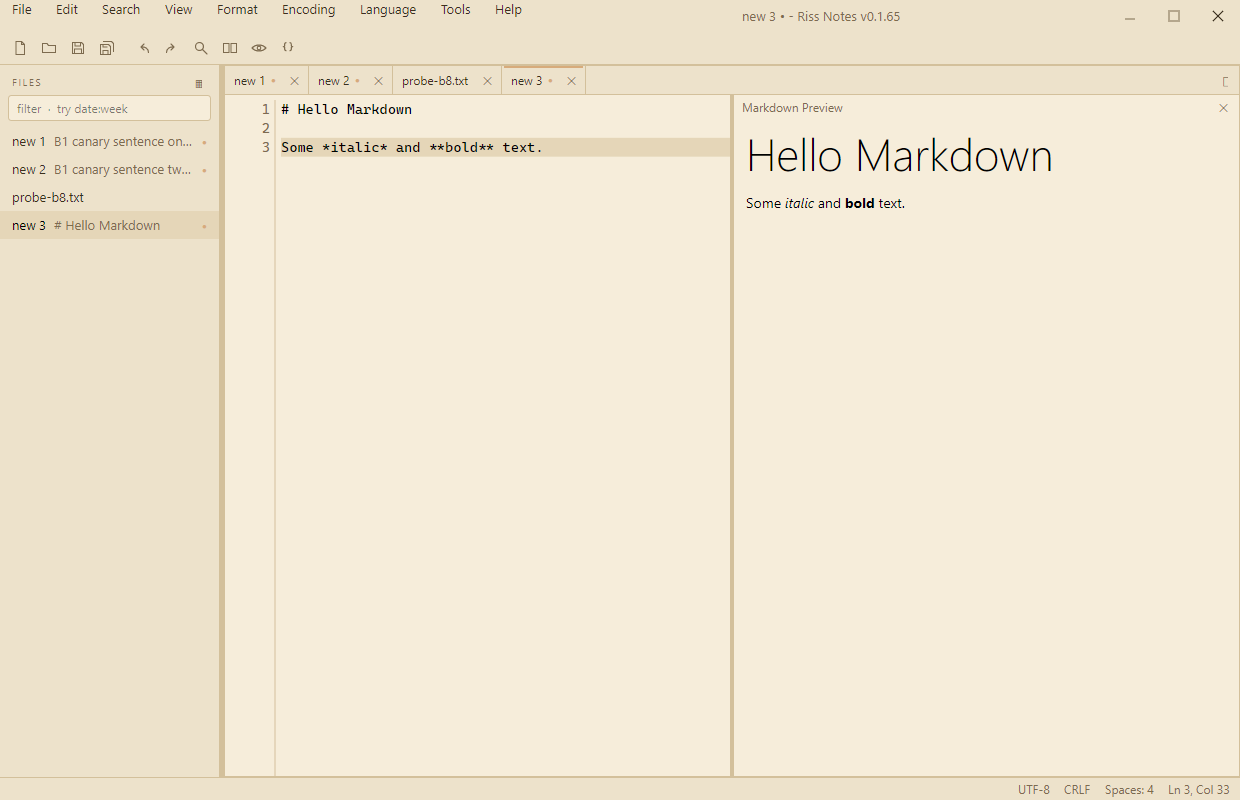Close the Markdown Preview panel
The image size is (1240, 800).
[x=1223, y=108]
